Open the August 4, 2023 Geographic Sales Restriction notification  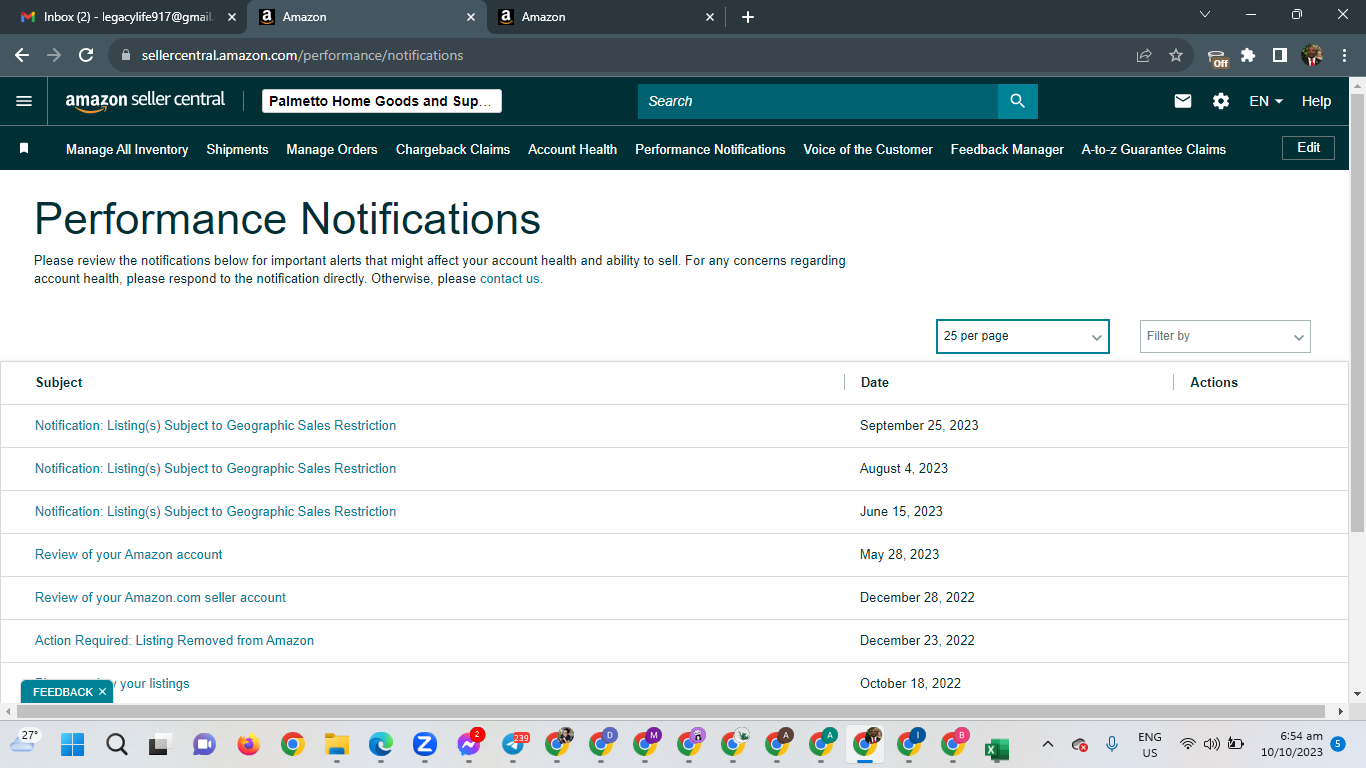215,468
